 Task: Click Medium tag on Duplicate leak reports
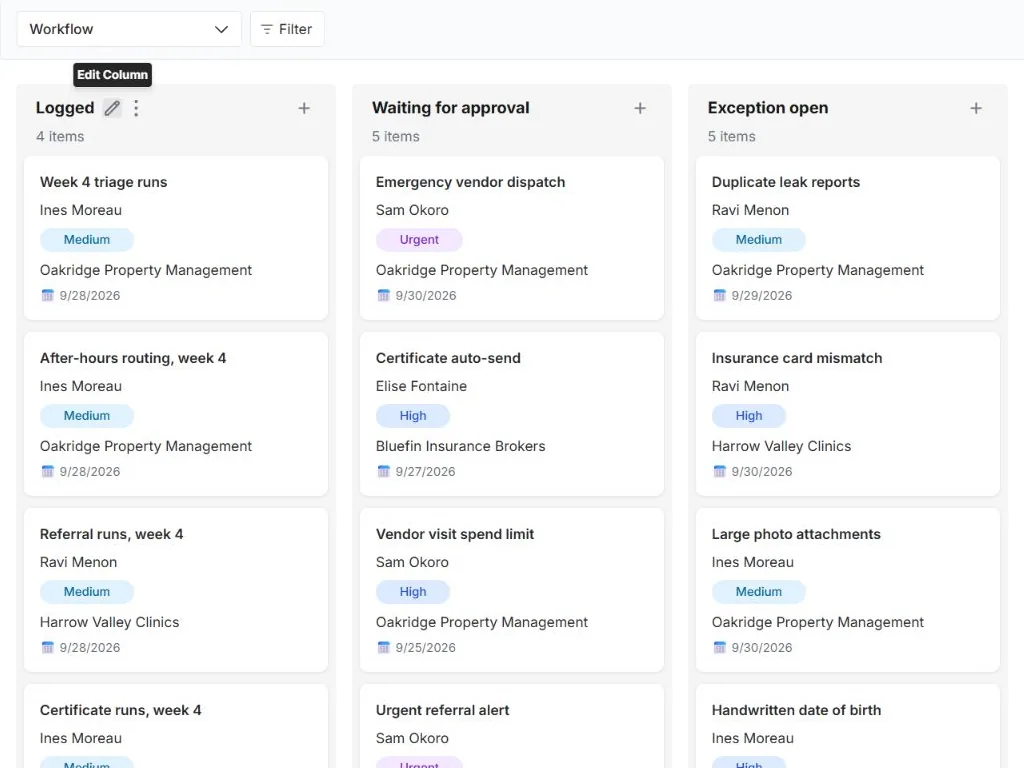click(x=759, y=240)
